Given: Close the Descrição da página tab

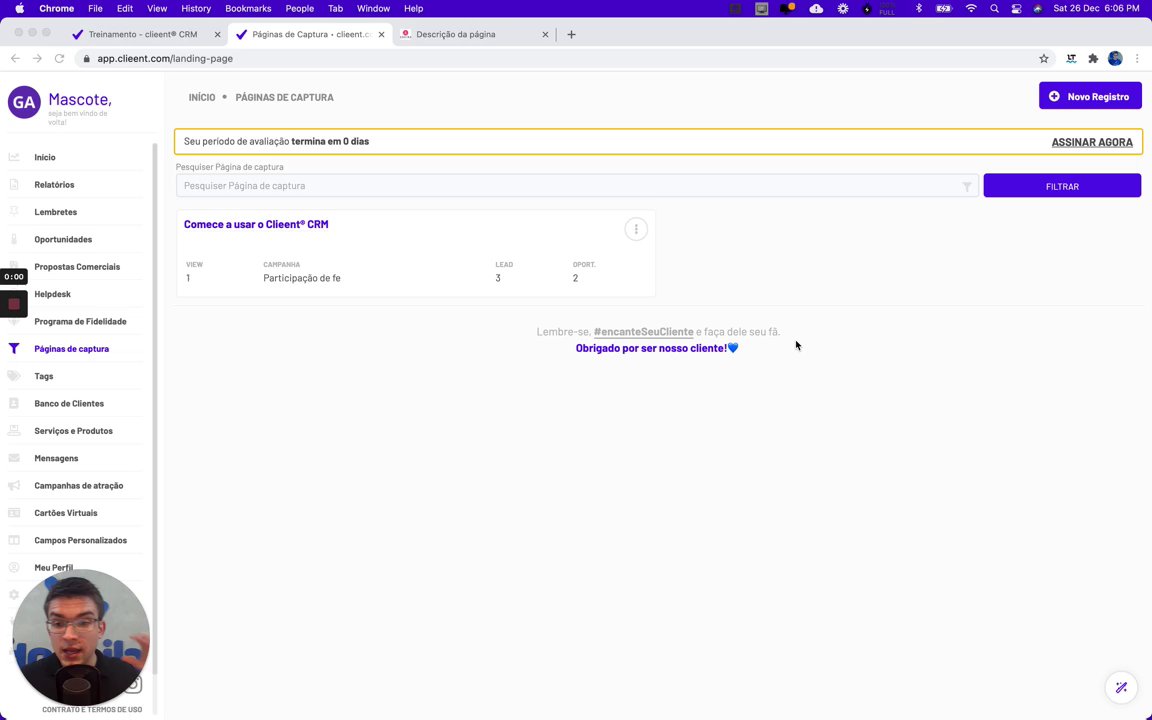Looking at the screenshot, I should pyautogui.click(x=545, y=35).
